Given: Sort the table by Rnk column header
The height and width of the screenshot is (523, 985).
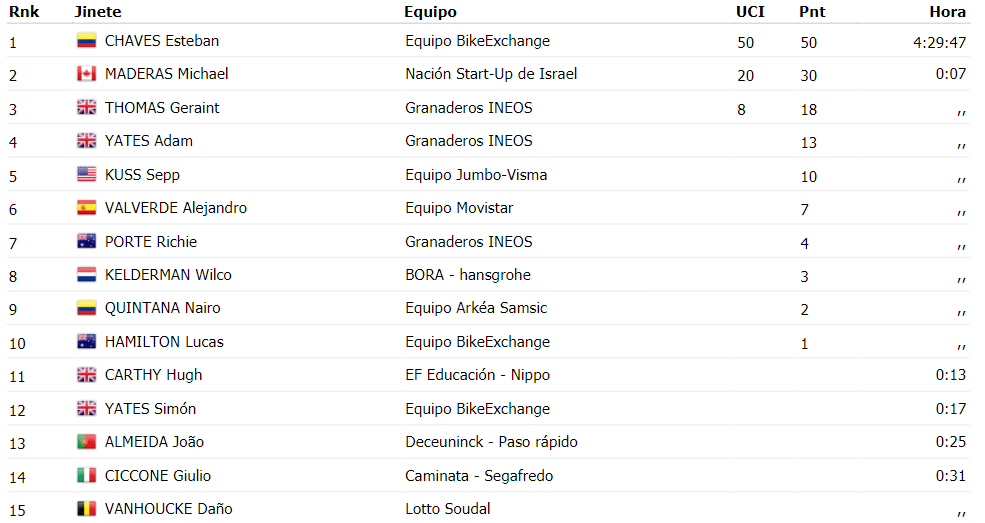Looking at the screenshot, I should coord(24,12).
